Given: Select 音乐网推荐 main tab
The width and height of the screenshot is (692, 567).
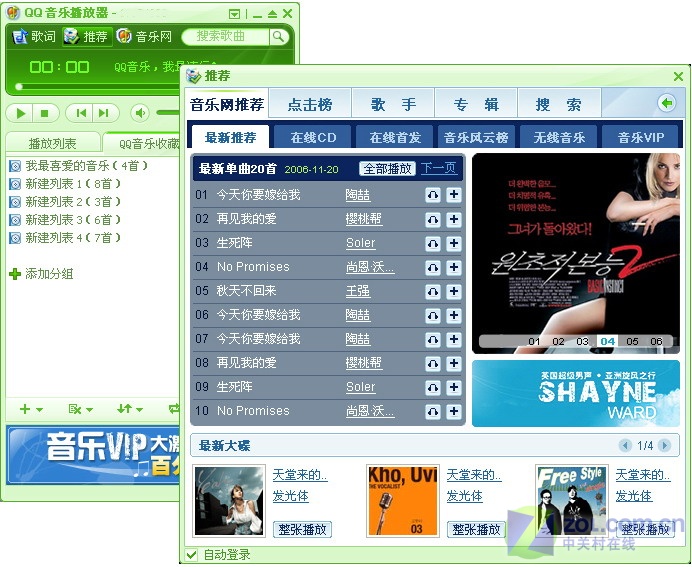Looking at the screenshot, I should coord(227,105).
